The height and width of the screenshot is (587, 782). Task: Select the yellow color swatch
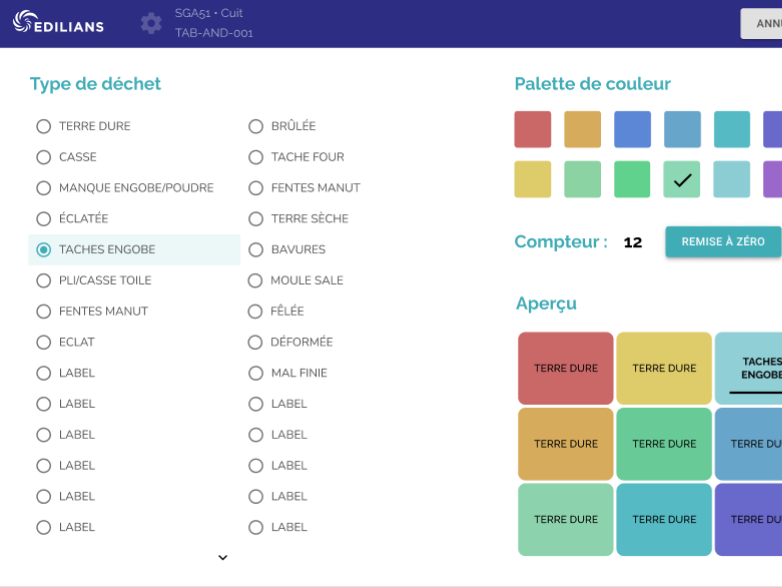[533, 179]
